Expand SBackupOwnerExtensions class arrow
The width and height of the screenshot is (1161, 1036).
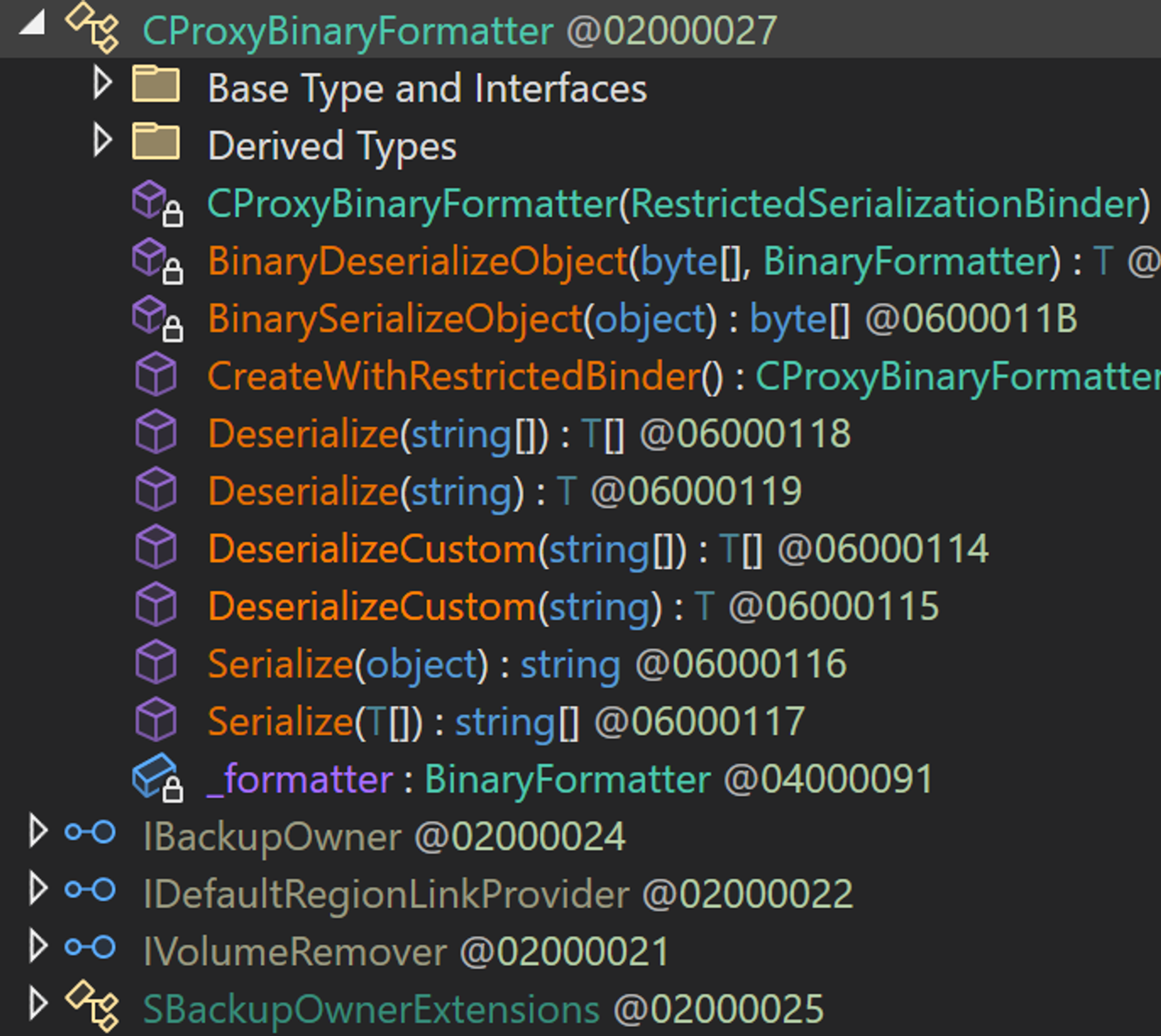pyautogui.click(x=38, y=1003)
